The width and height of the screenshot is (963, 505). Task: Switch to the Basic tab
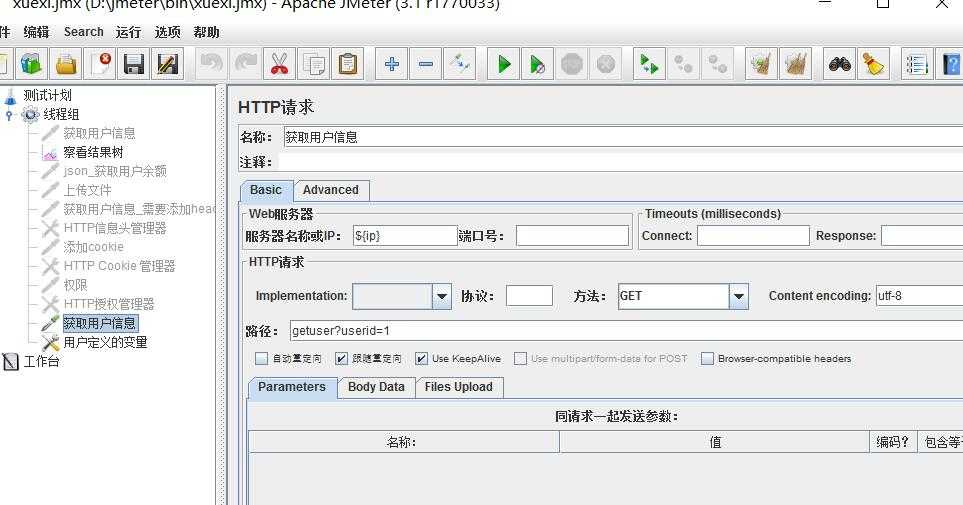[x=266, y=190]
